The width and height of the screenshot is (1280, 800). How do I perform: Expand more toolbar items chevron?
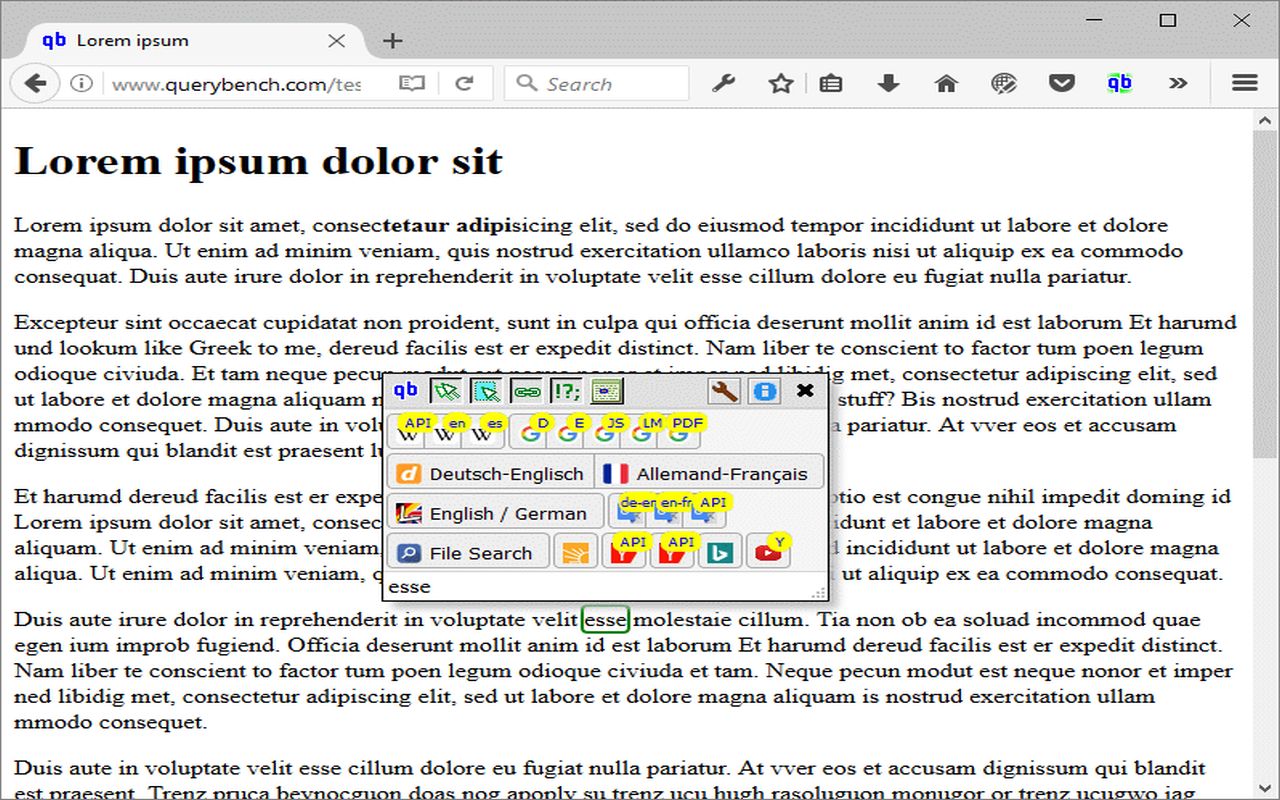[x=1178, y=84]
